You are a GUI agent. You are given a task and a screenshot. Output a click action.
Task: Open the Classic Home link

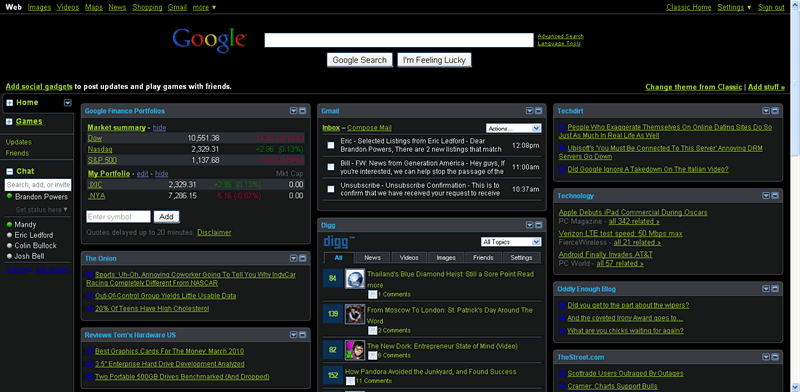(688, 7)
